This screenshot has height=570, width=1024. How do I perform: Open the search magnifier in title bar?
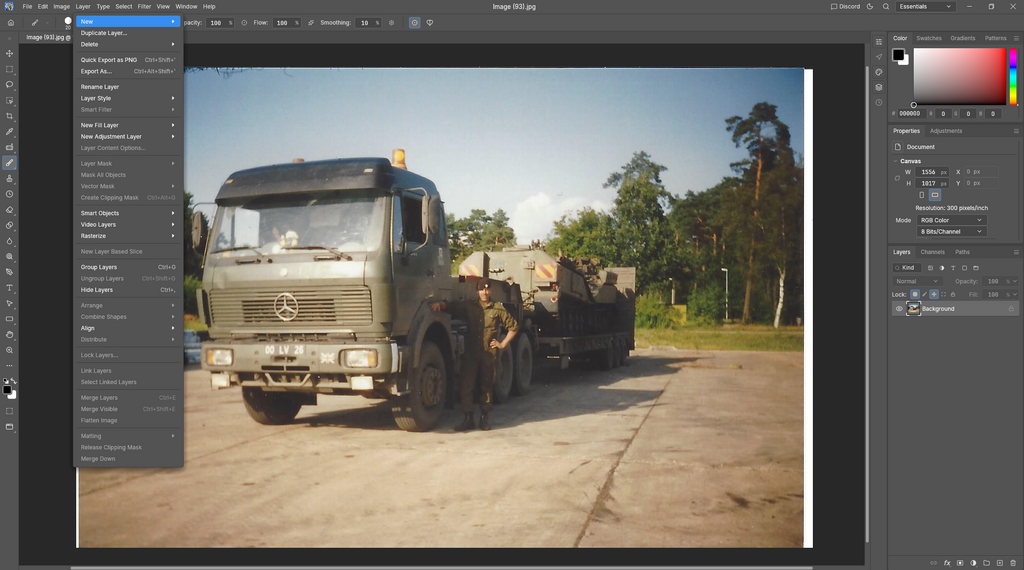(x=886, y=7)
